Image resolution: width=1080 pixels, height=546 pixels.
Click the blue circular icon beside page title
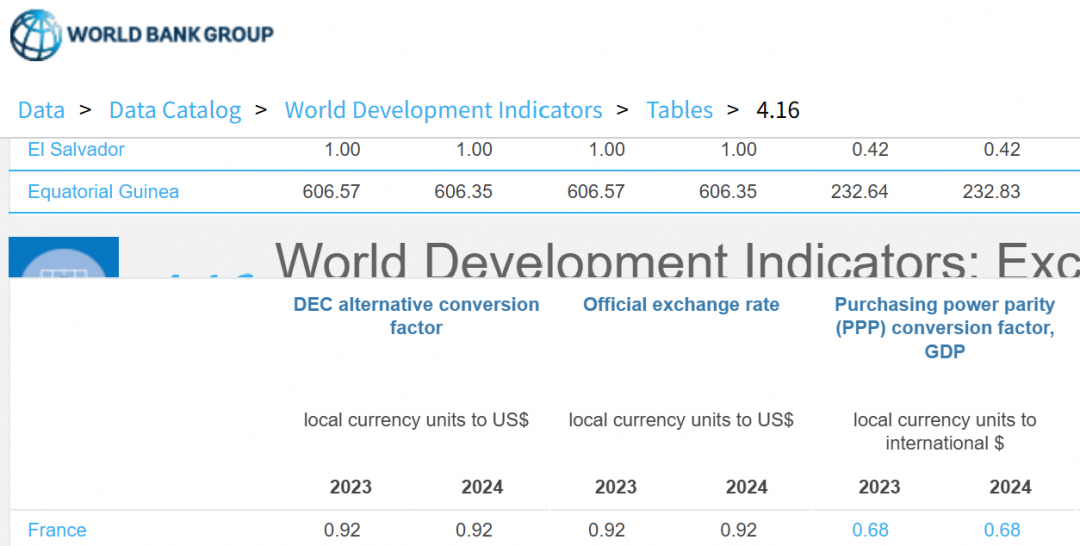64,258
